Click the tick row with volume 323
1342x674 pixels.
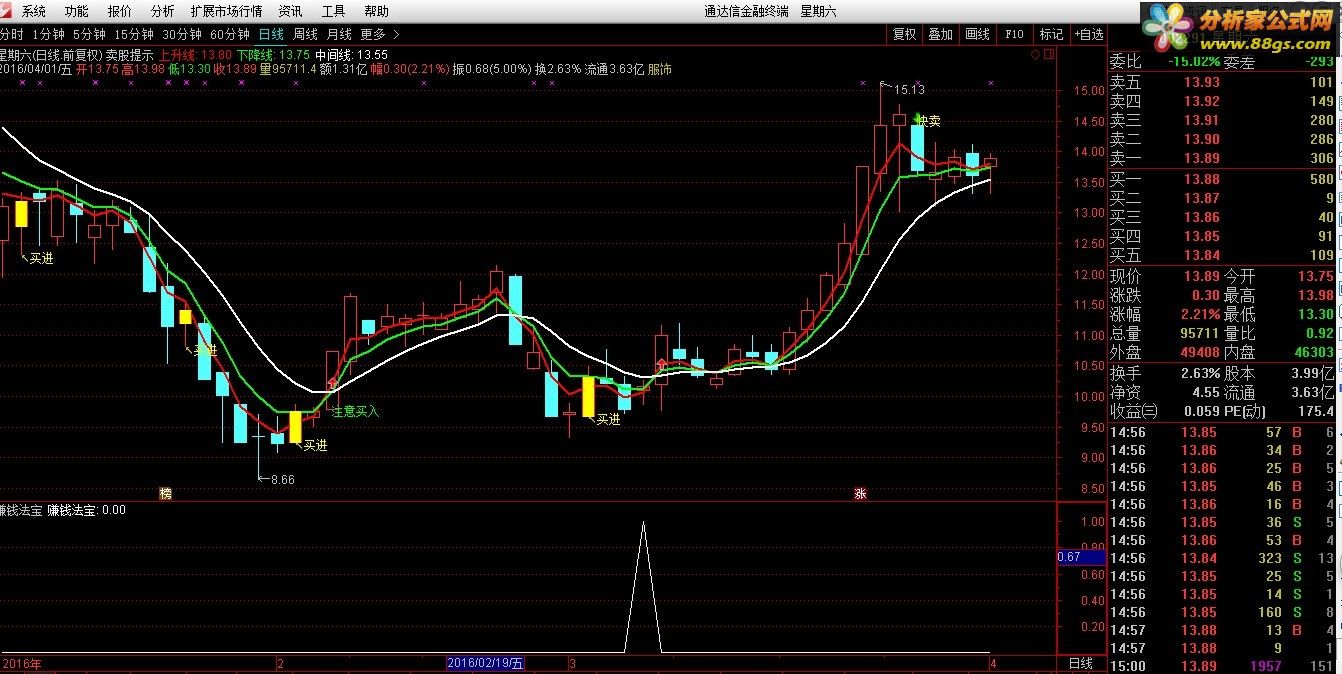1222,558
